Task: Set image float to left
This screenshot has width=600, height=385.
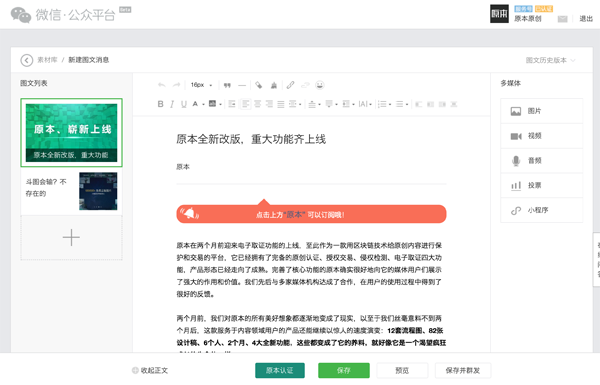Action: click(430, 104)
